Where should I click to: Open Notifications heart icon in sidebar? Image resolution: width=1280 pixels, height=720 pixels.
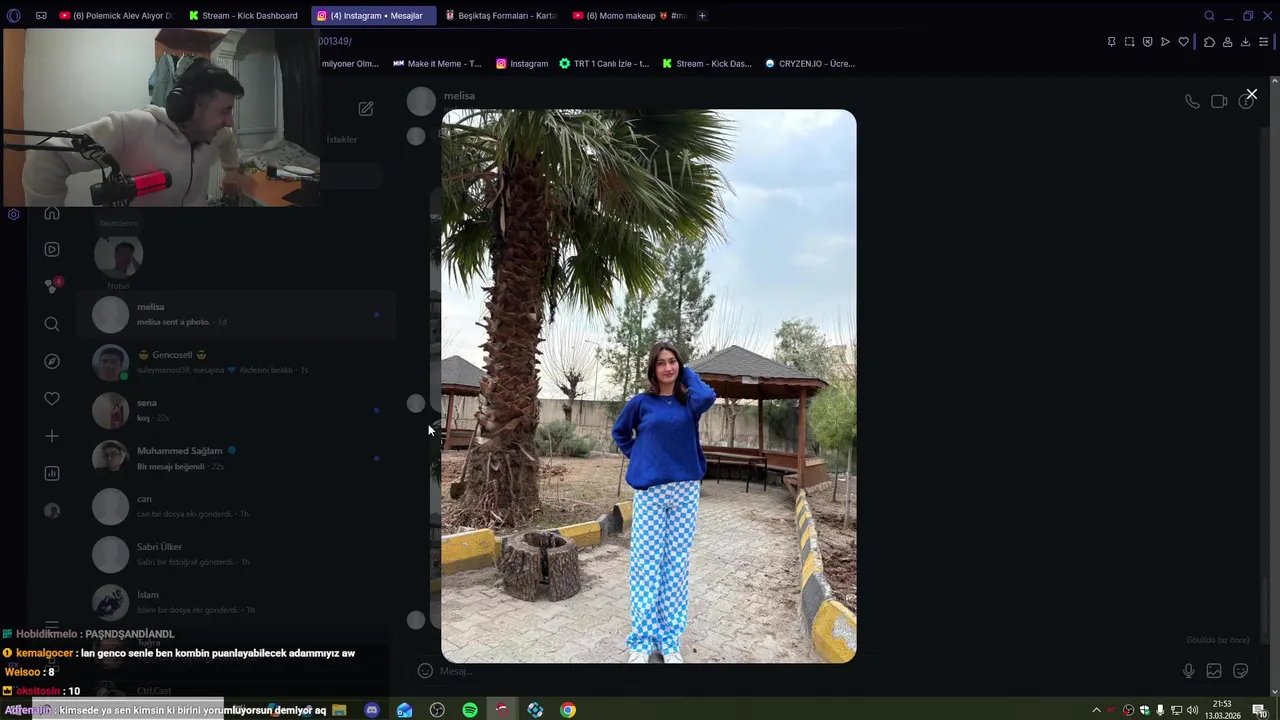[52, 398]
